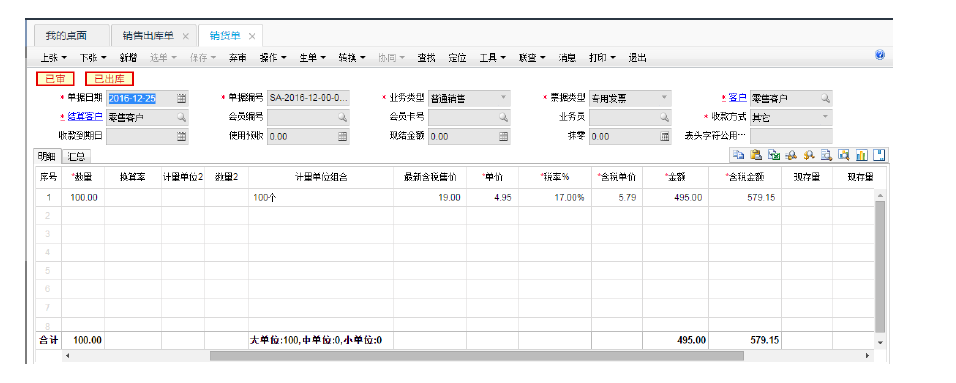Switch to the 销售出库单 tab

click(153, 36)
